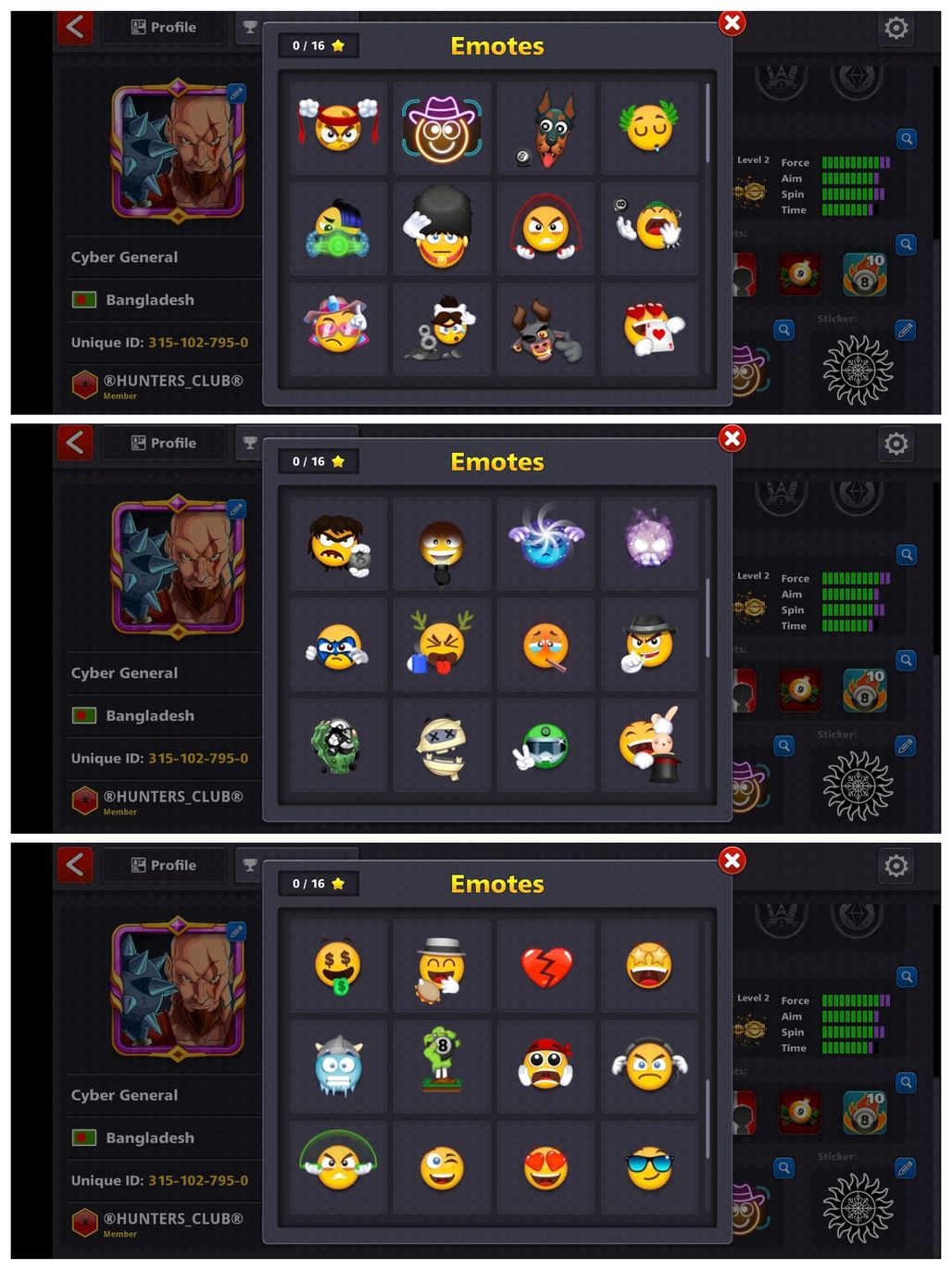952x1270 pixels.
Task: Select the green helmet peace sign emote
Action: (545, 747)
